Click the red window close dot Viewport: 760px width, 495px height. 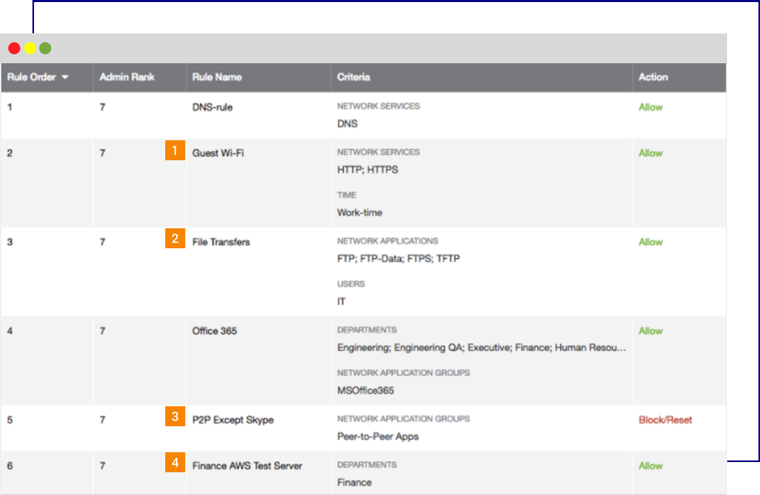[14, 48]
